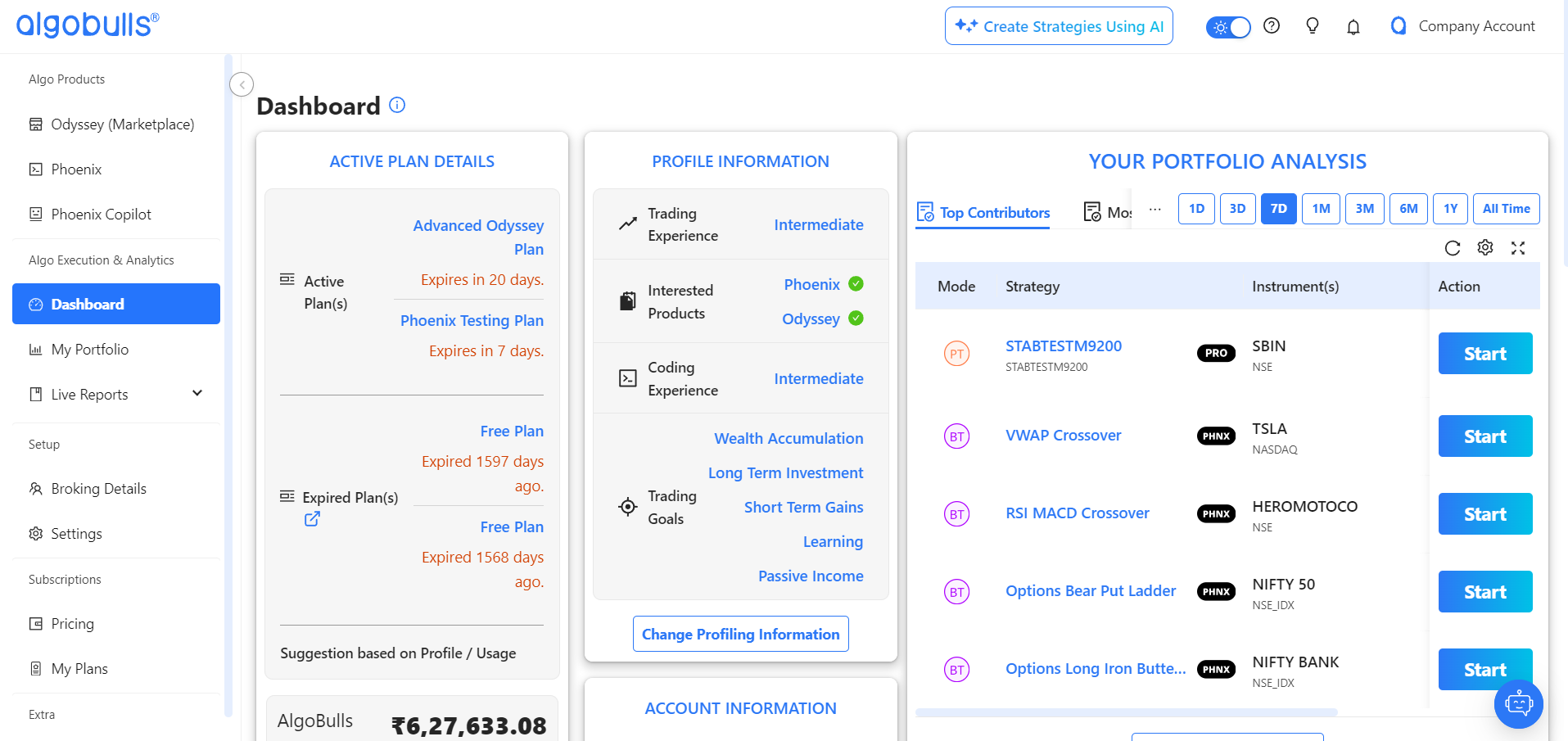The height and width of the screenshot is (741, 1568).
Task: Open portfolio table settings gear
Action: pos(1485,247)
